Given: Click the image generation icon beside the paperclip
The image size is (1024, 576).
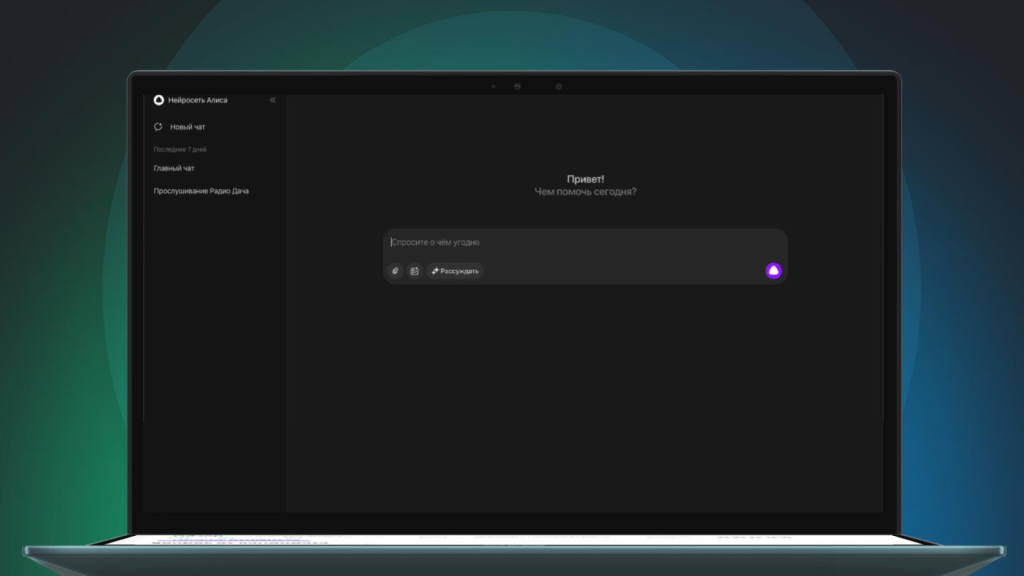Looking at the screenshot, I should (x=414, y=271).
